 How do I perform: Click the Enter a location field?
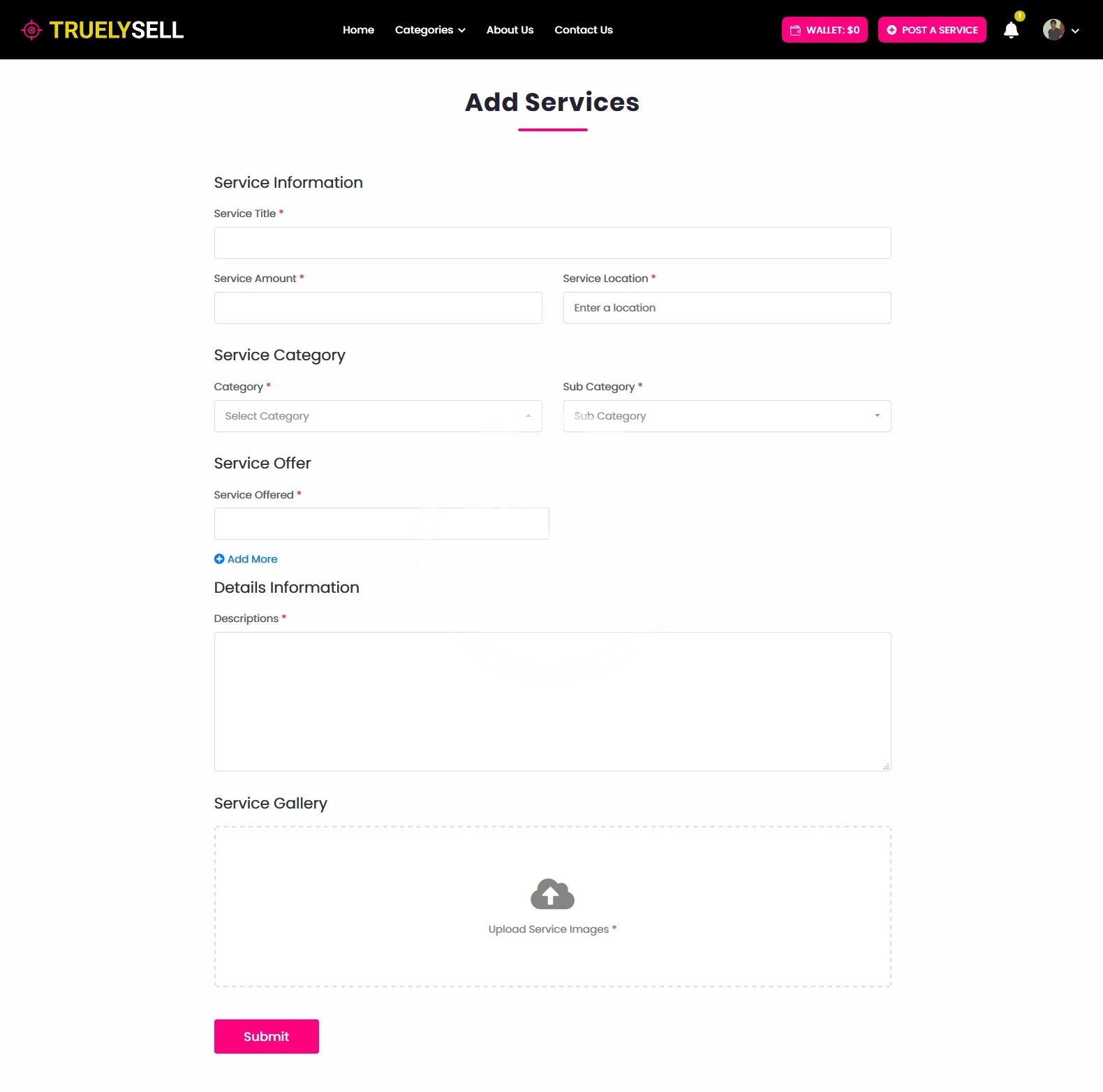coord(727,308)
